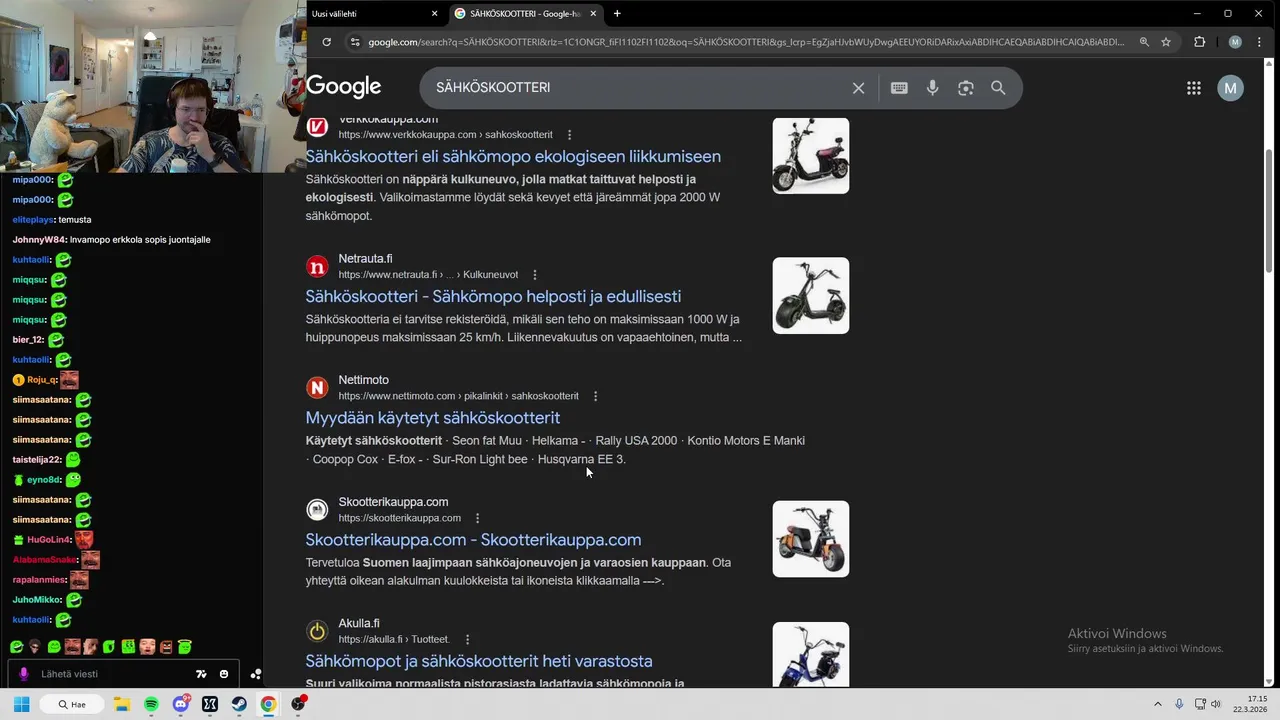Click the purple microphone icon in chat box
Viewport: 1280px width, 720px height.
click(24, 674)
